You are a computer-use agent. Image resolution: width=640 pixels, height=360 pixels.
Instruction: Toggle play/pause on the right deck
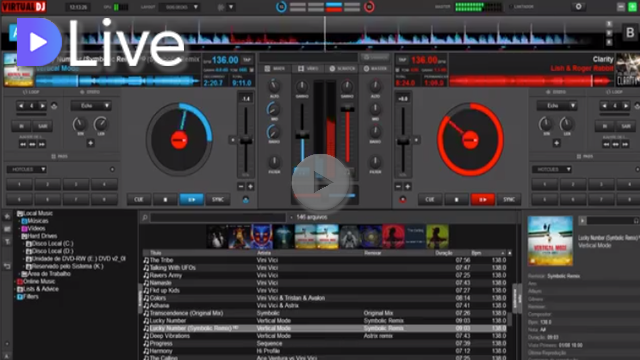(482, 200)
